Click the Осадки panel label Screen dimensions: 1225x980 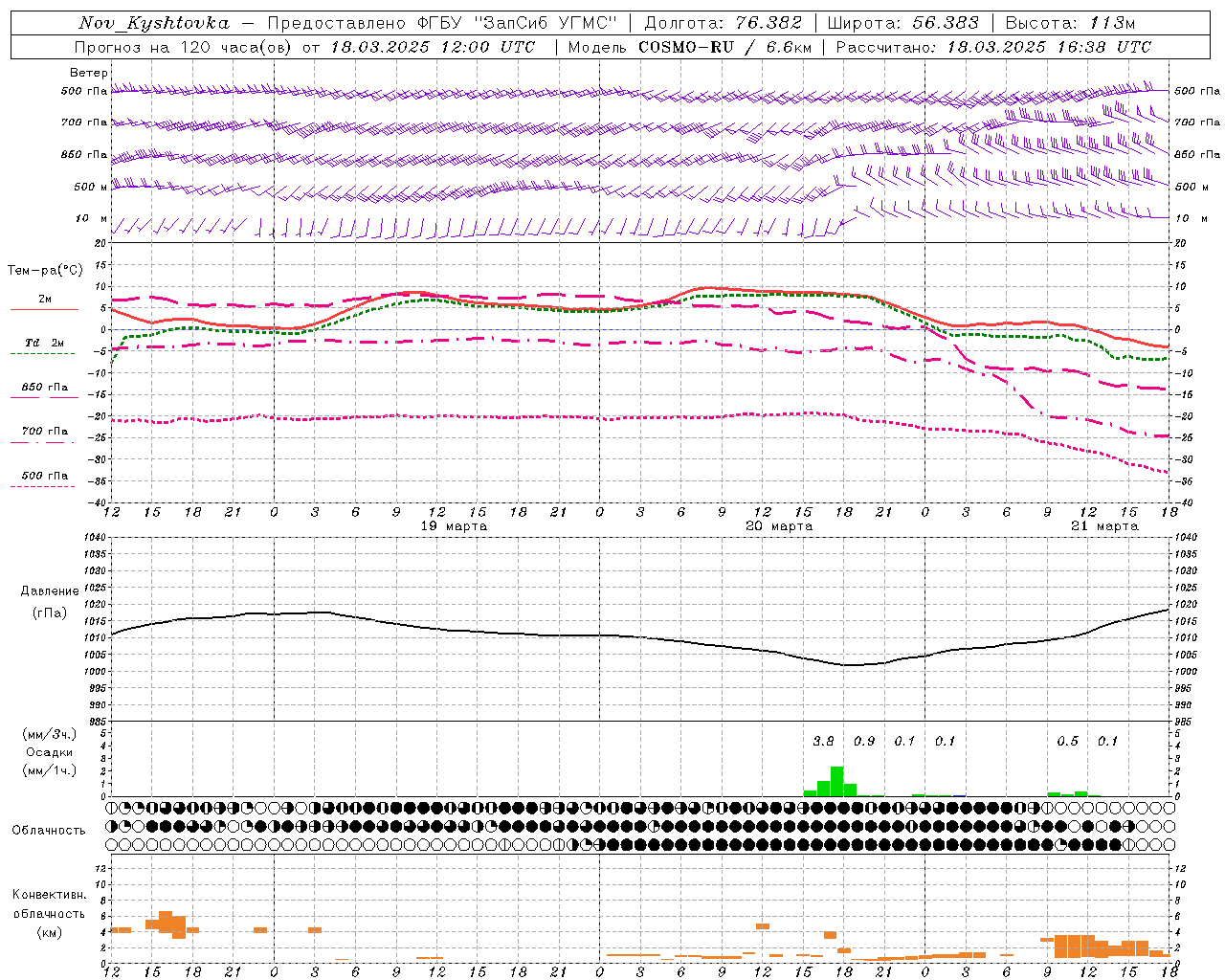pos(50,752)
